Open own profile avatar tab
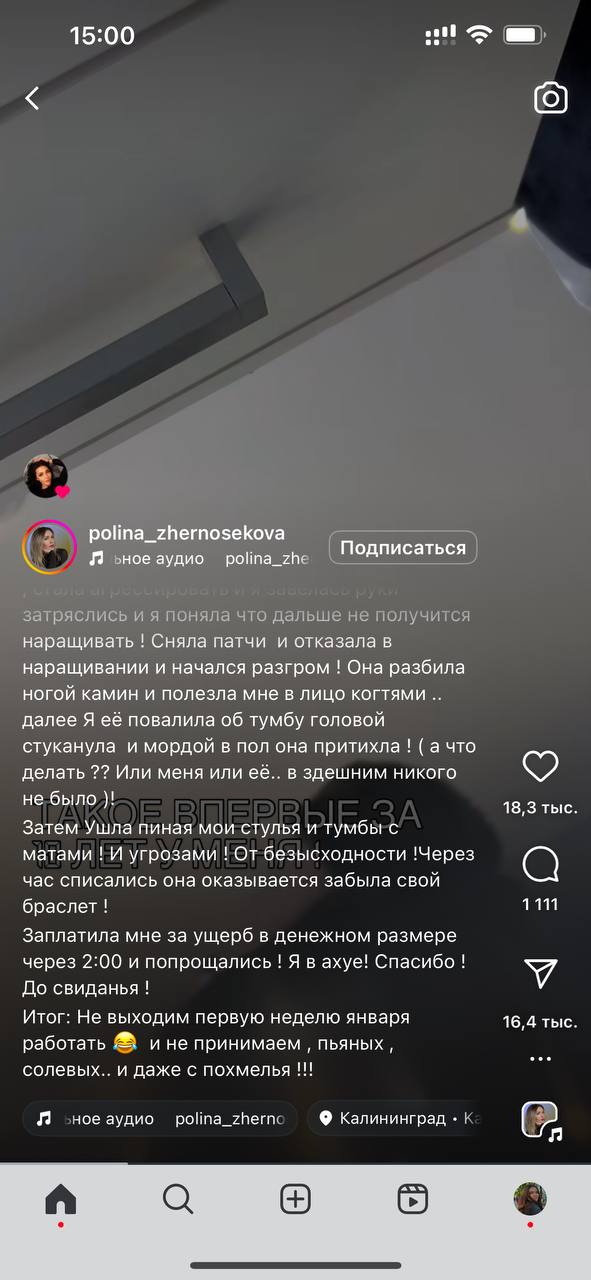Viewport: 591px width, 1280px height. (x=530, y=1198)
